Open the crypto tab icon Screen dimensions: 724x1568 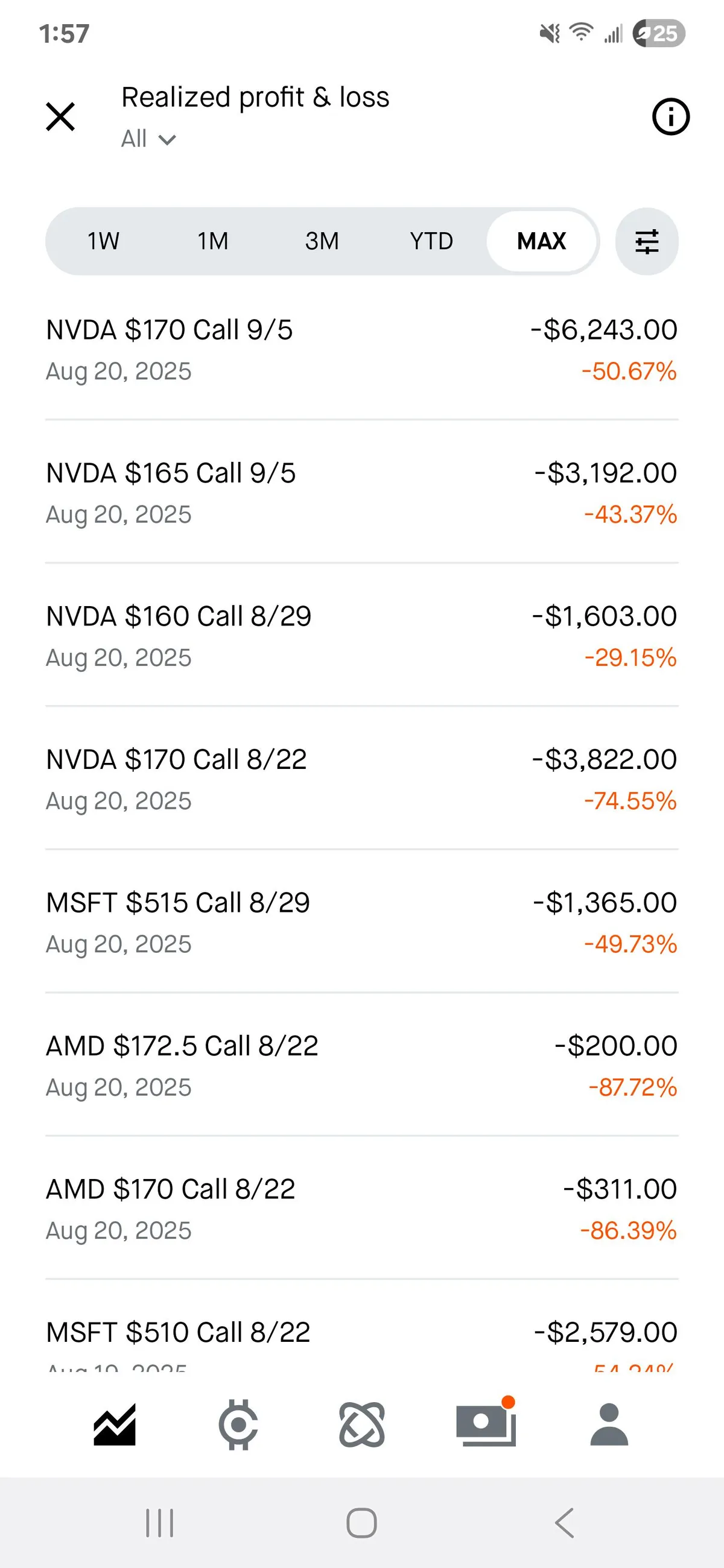tap(238, 1424)
